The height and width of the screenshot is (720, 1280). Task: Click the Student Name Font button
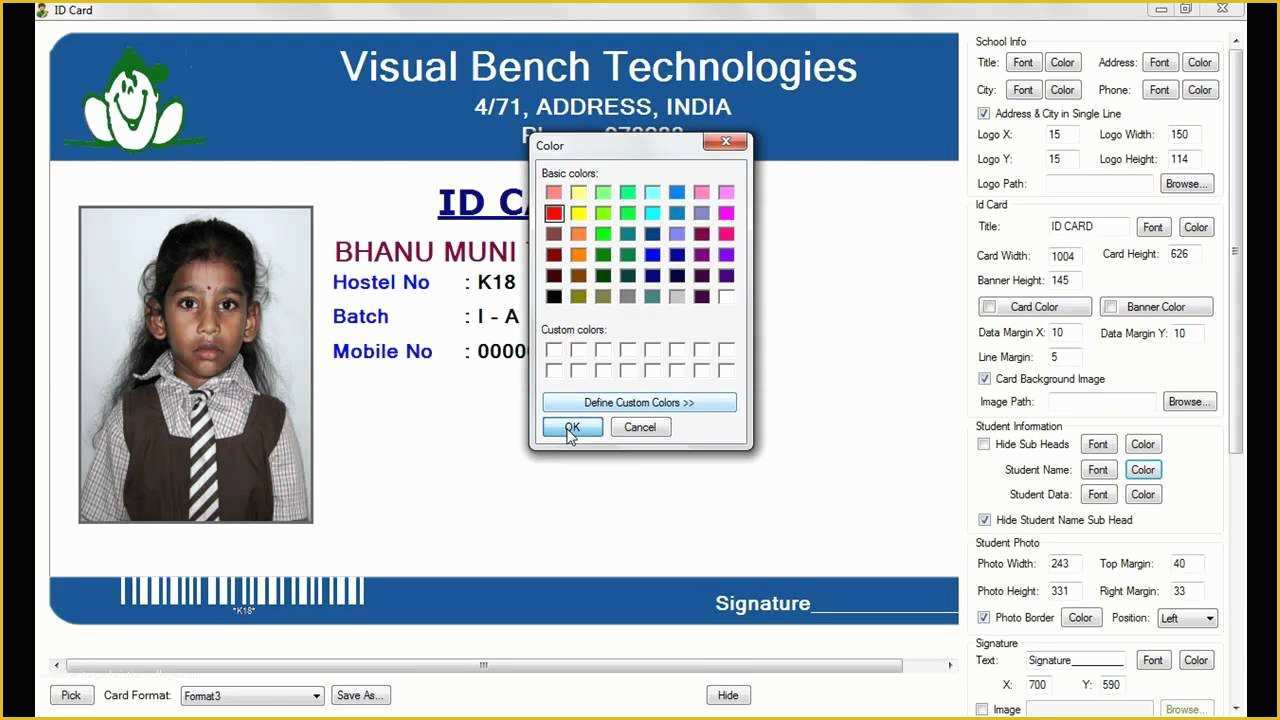[x=1098, y=469]
